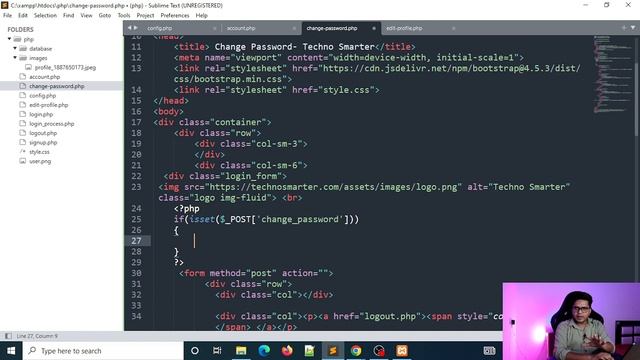Viewport: 640px width, 360px height.
Task: Switch to the account.php tab
Action: click(241, 28)
